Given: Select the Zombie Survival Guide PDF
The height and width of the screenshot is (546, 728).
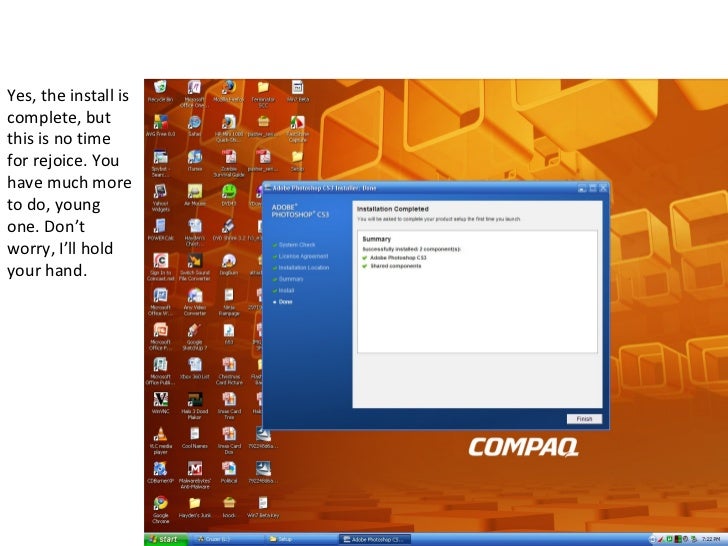Looking at the screenshot, I should pos(228,163).
